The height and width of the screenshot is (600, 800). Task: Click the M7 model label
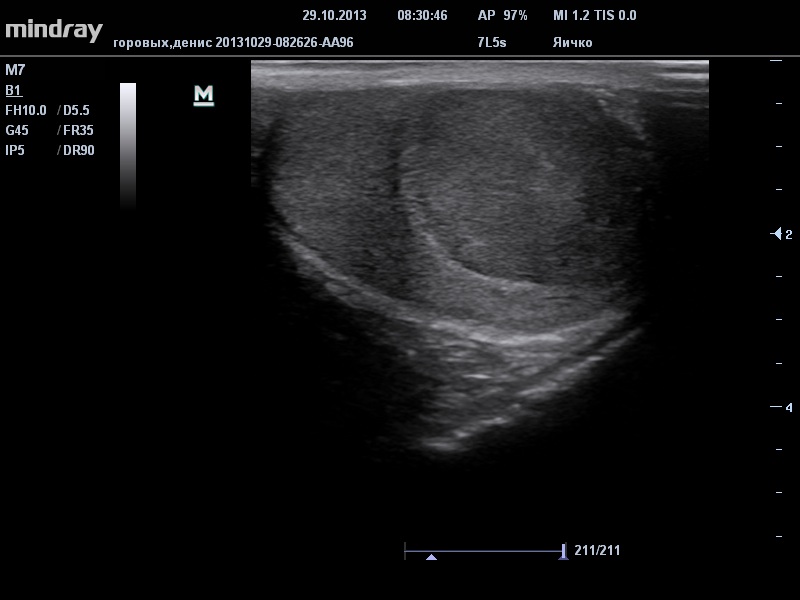click(15, 70)
